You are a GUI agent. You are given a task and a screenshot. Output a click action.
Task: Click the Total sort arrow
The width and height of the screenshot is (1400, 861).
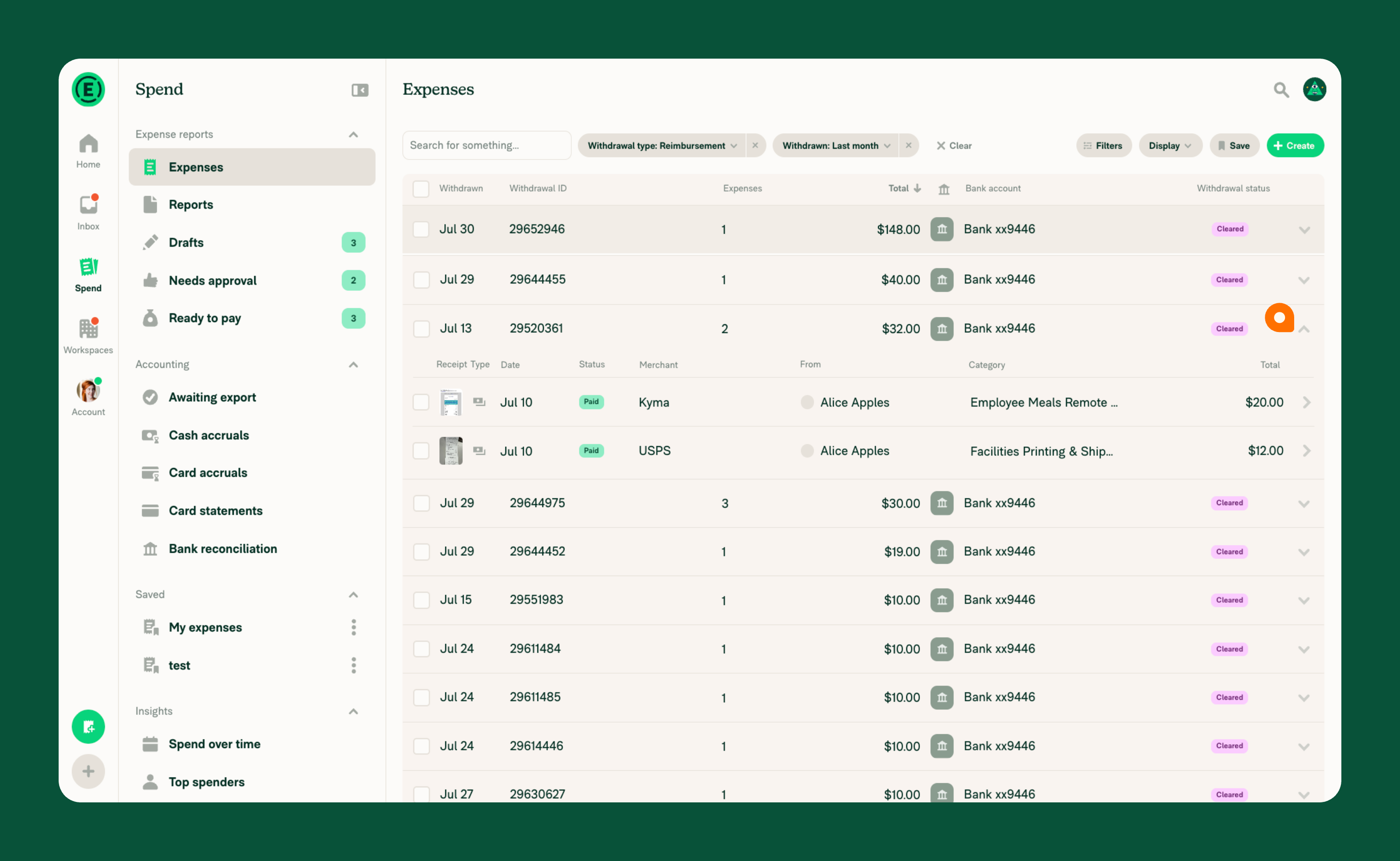(918, 189)
